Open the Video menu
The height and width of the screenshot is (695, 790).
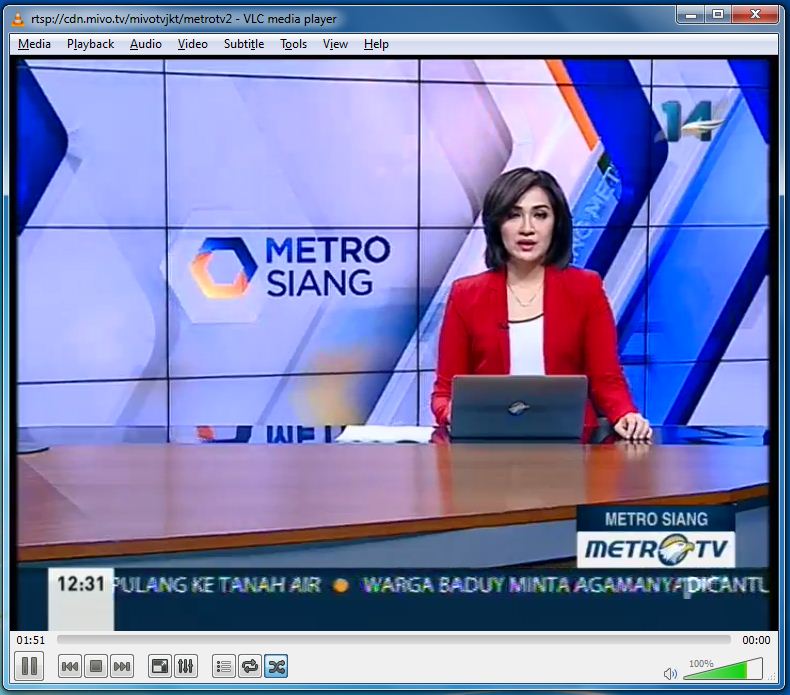click(x=192, y=44)
